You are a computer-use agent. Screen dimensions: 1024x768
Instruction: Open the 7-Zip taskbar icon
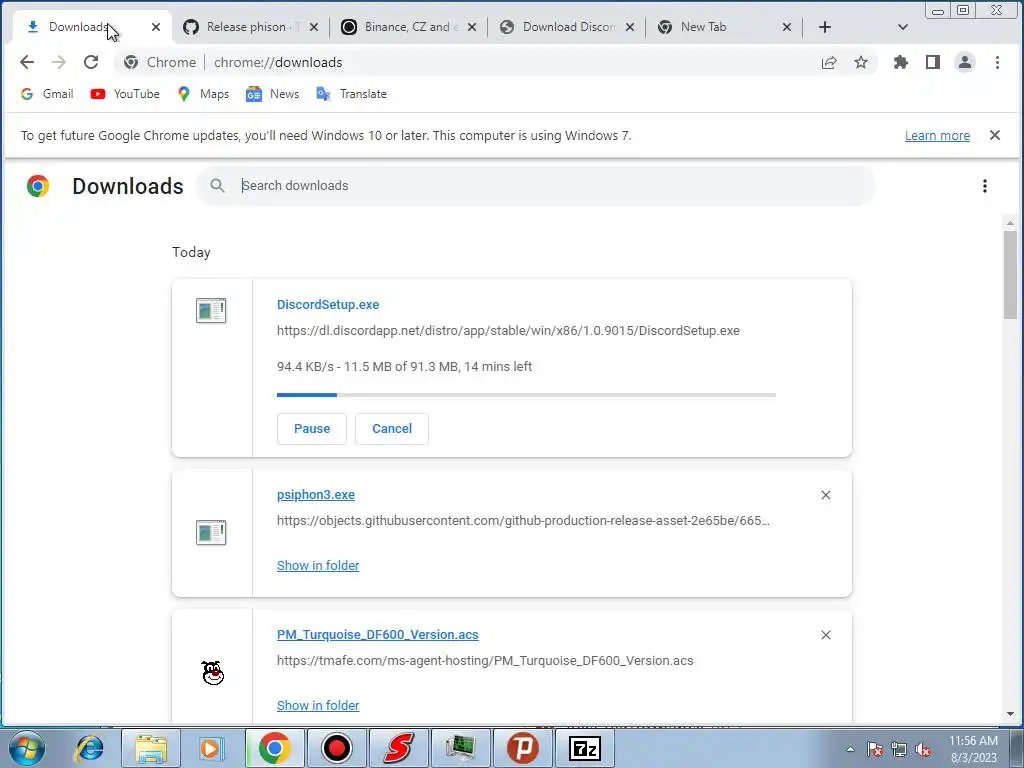point(585,748)
